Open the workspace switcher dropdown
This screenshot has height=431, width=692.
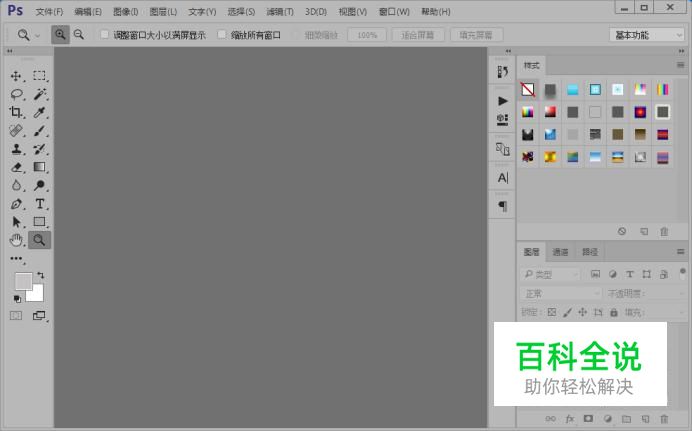647,35
